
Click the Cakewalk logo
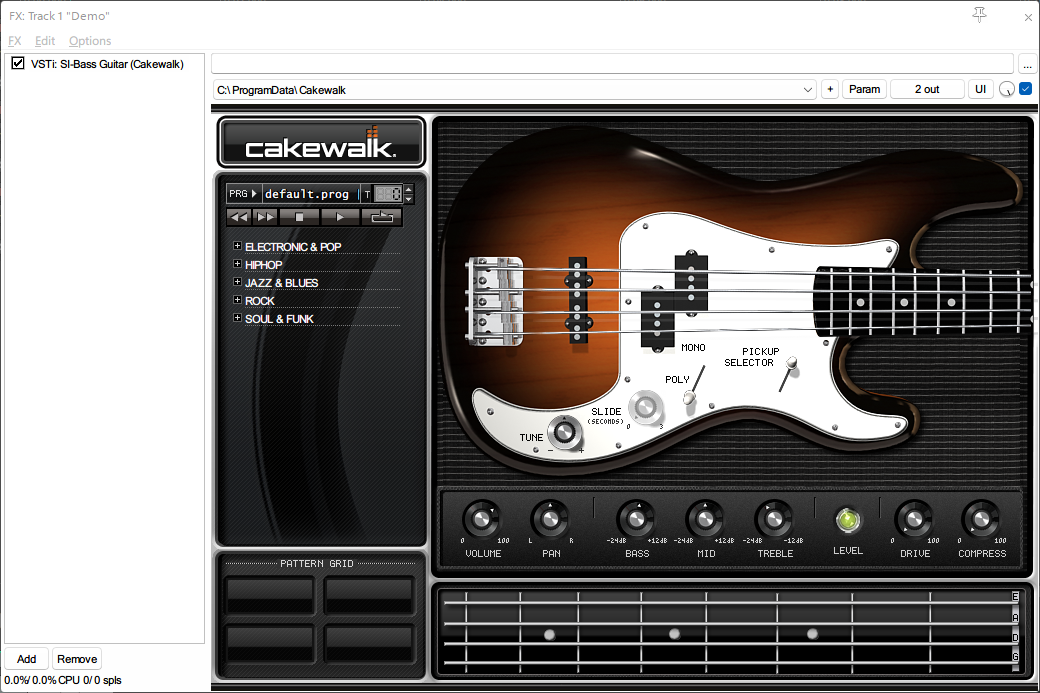pos(321,143)
